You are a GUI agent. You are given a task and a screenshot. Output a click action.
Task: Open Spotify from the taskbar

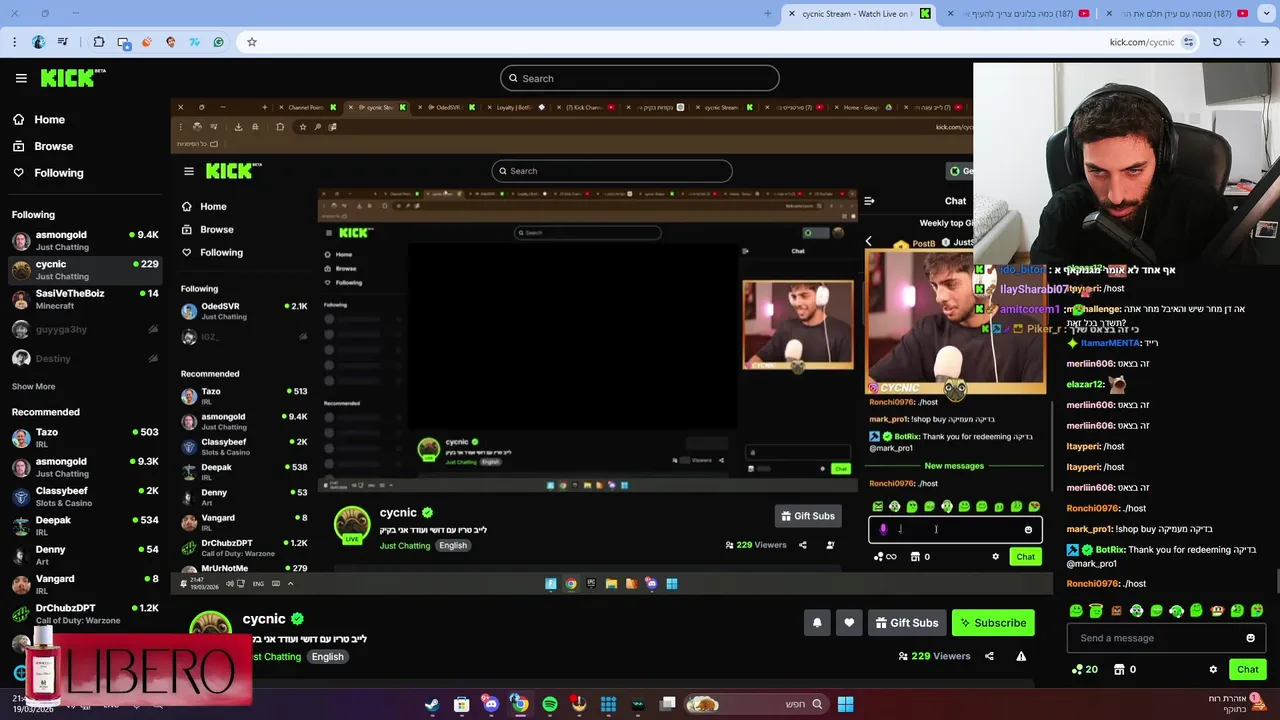(550, 704)
